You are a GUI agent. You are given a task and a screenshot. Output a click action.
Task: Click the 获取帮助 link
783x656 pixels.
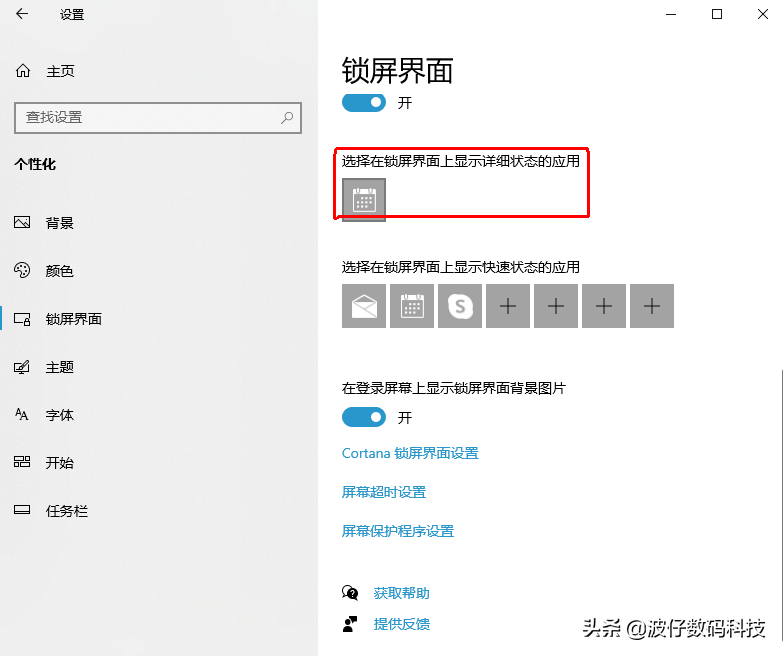click(x=401, y=593)
